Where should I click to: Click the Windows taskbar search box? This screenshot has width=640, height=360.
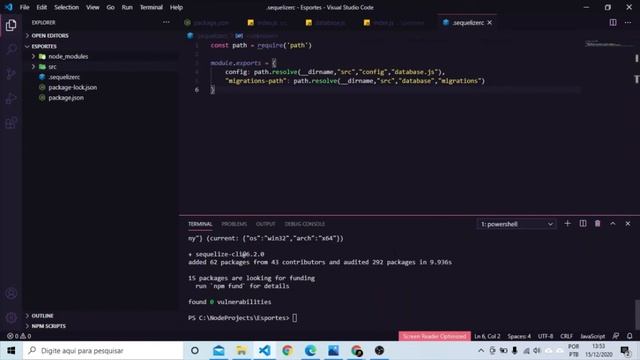click(103, 351)
